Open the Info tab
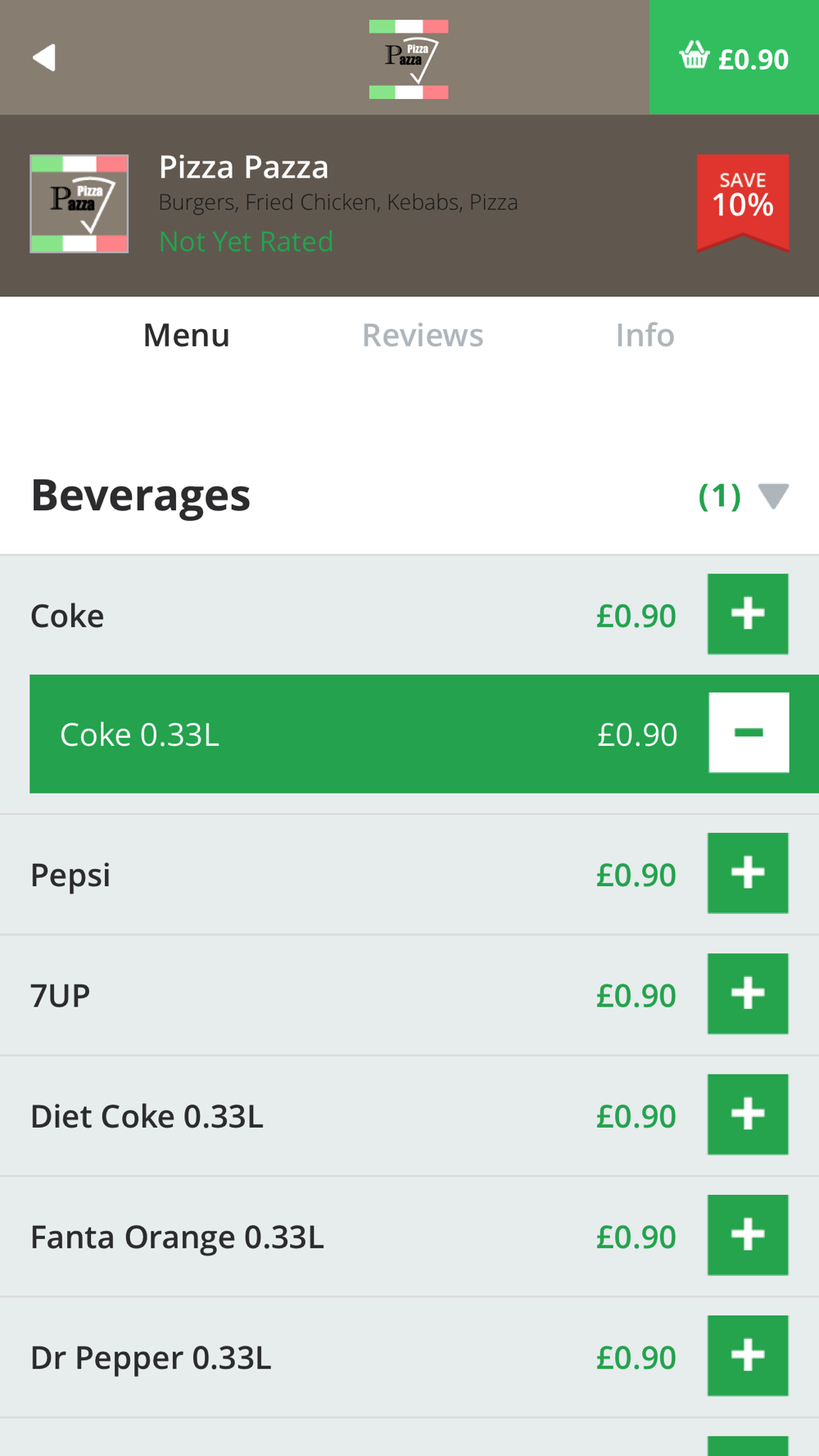The height and width of the screenshot is (1456, 819). point(645,335)
